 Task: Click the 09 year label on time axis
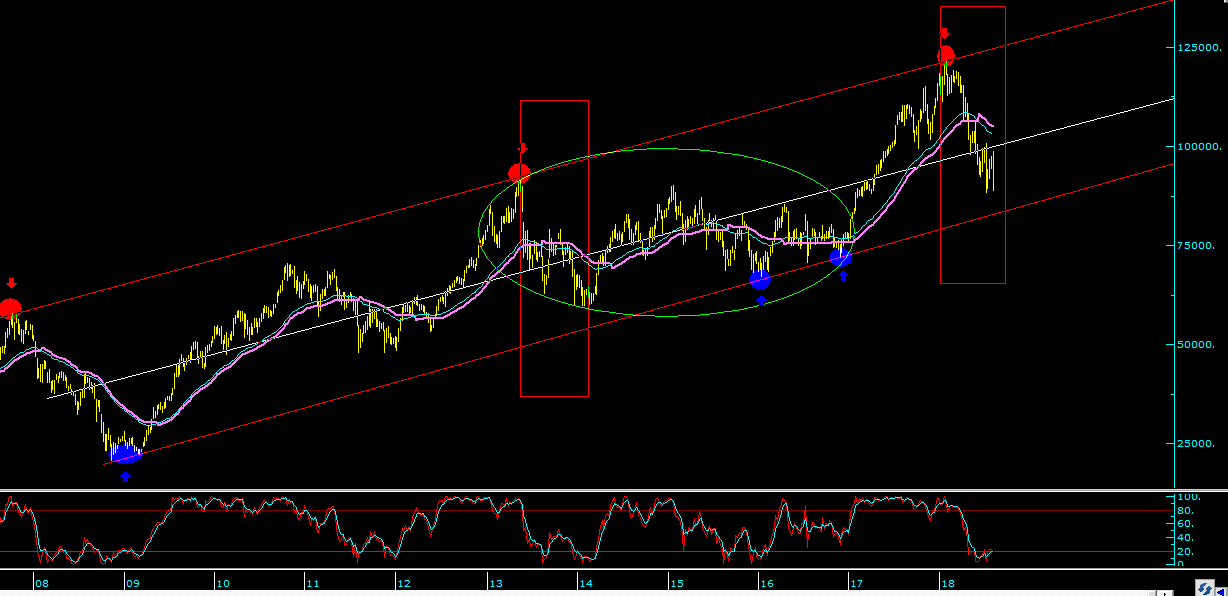coord(132,583)
